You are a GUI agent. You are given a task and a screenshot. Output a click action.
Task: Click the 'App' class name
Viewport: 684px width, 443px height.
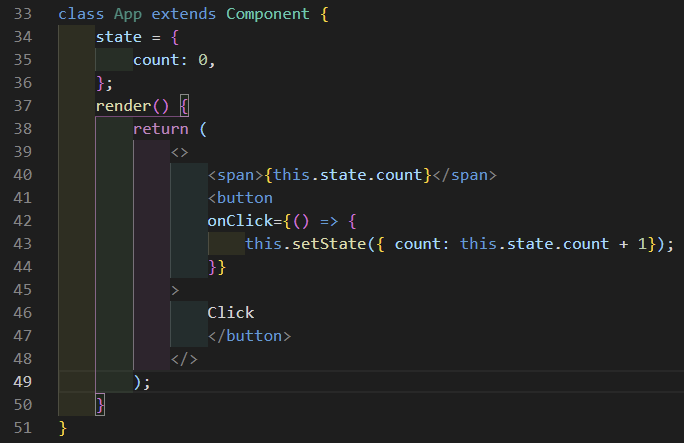[128, 14]
